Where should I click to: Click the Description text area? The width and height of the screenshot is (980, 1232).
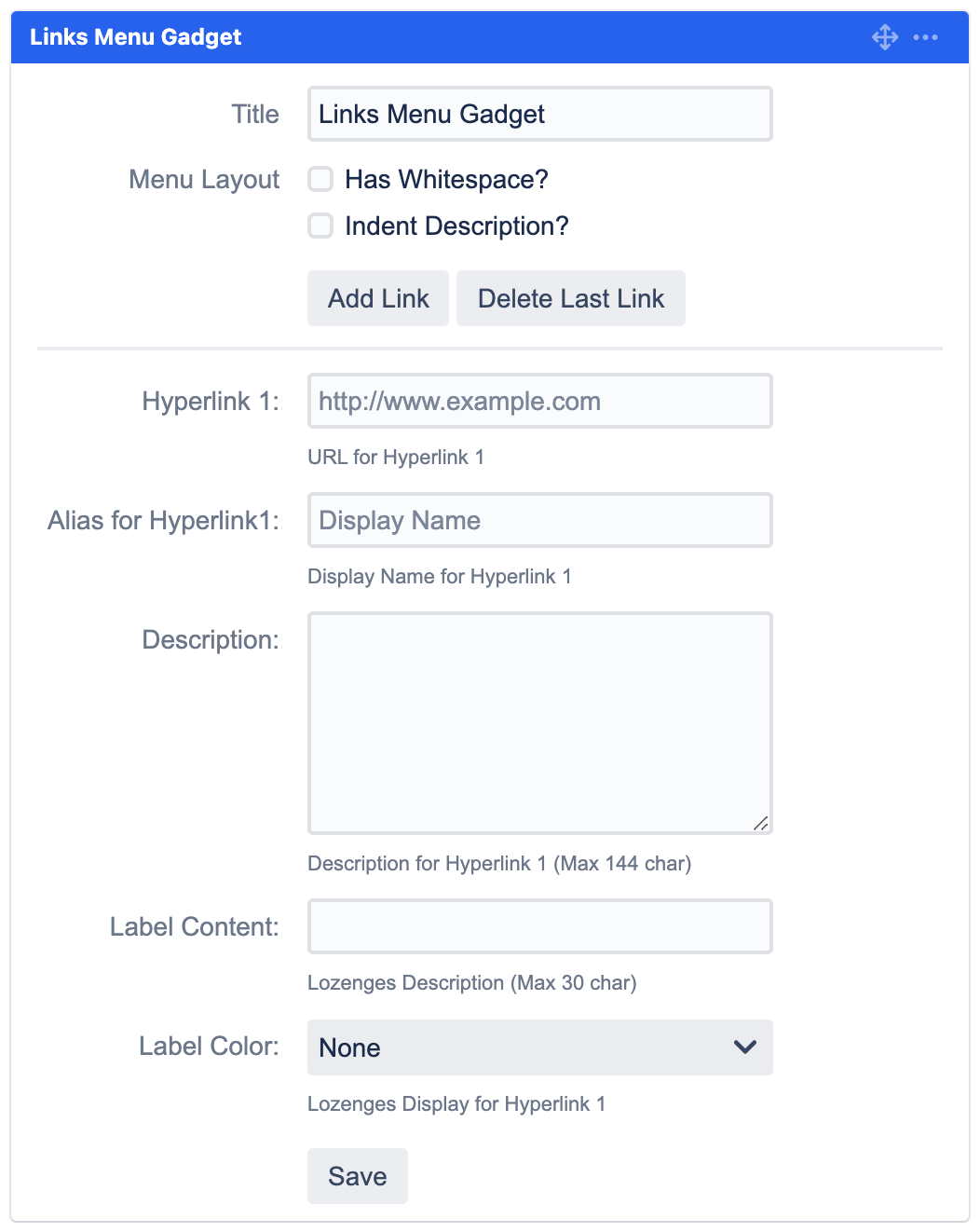[539, 722]
